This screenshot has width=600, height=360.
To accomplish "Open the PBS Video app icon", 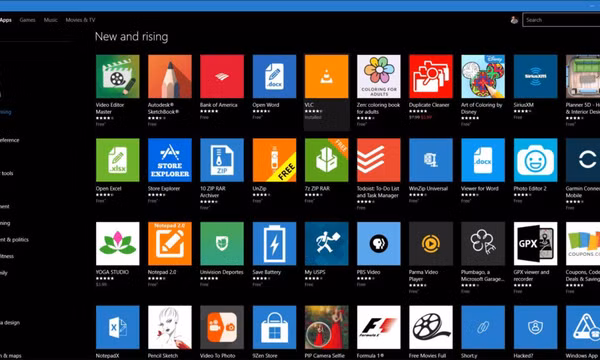I will pos(378,243).
